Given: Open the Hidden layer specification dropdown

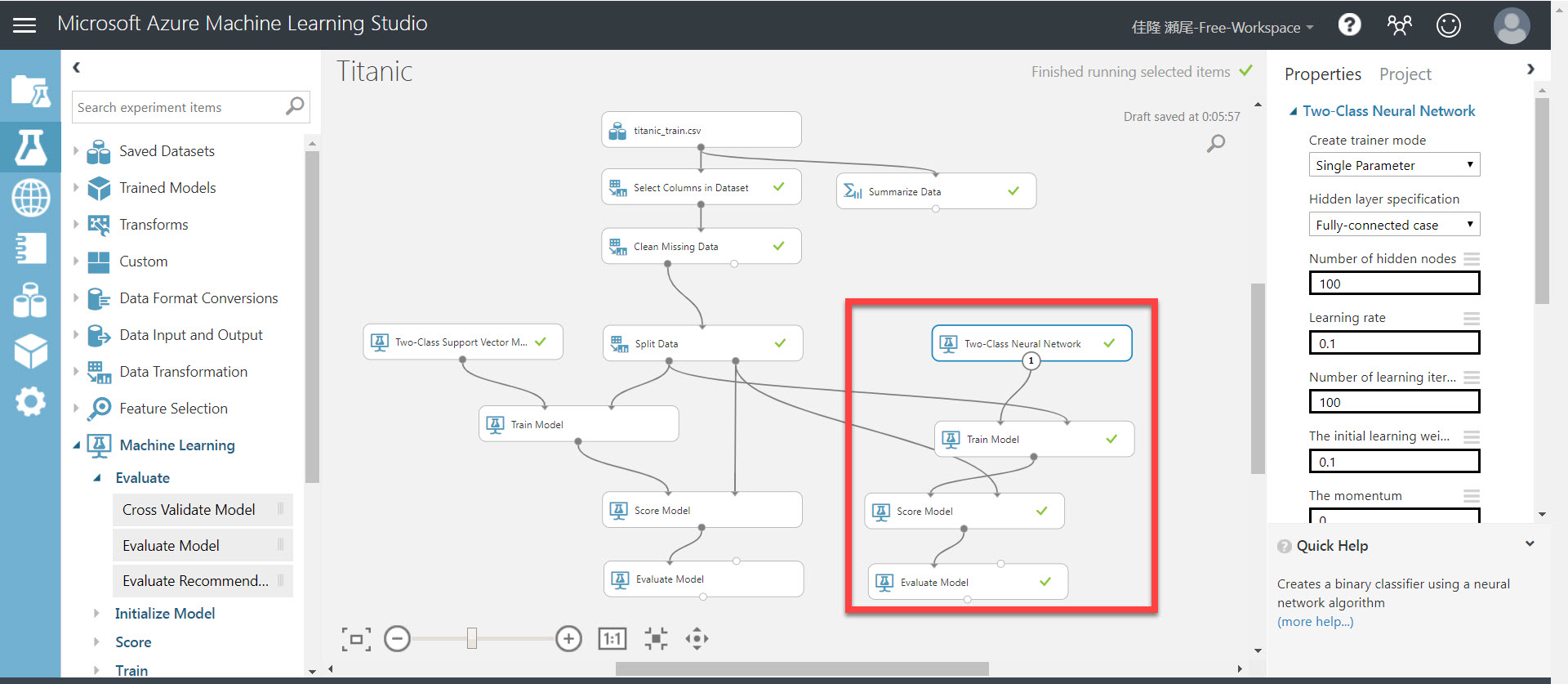Looking at the screenshot, I should coord(1394,225).
